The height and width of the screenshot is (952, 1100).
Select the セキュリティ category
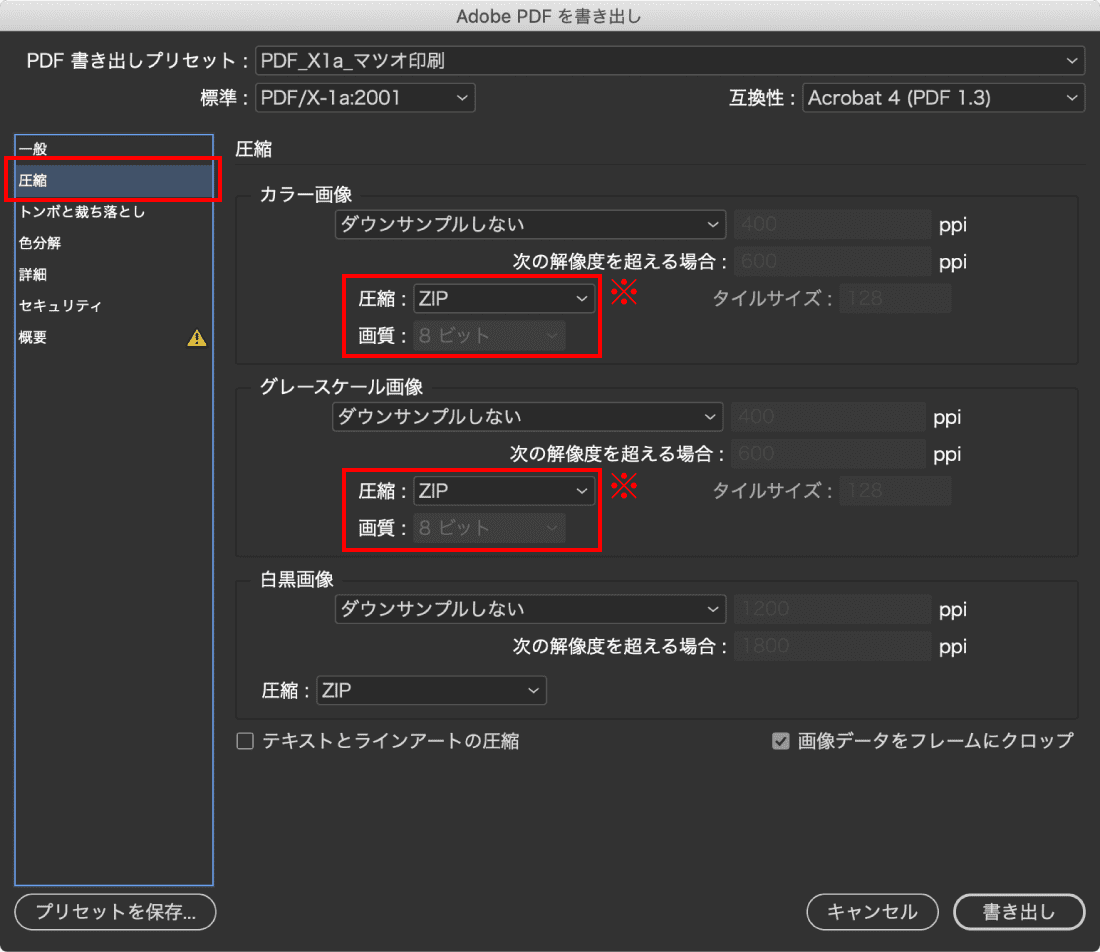(x=114, y=306)
